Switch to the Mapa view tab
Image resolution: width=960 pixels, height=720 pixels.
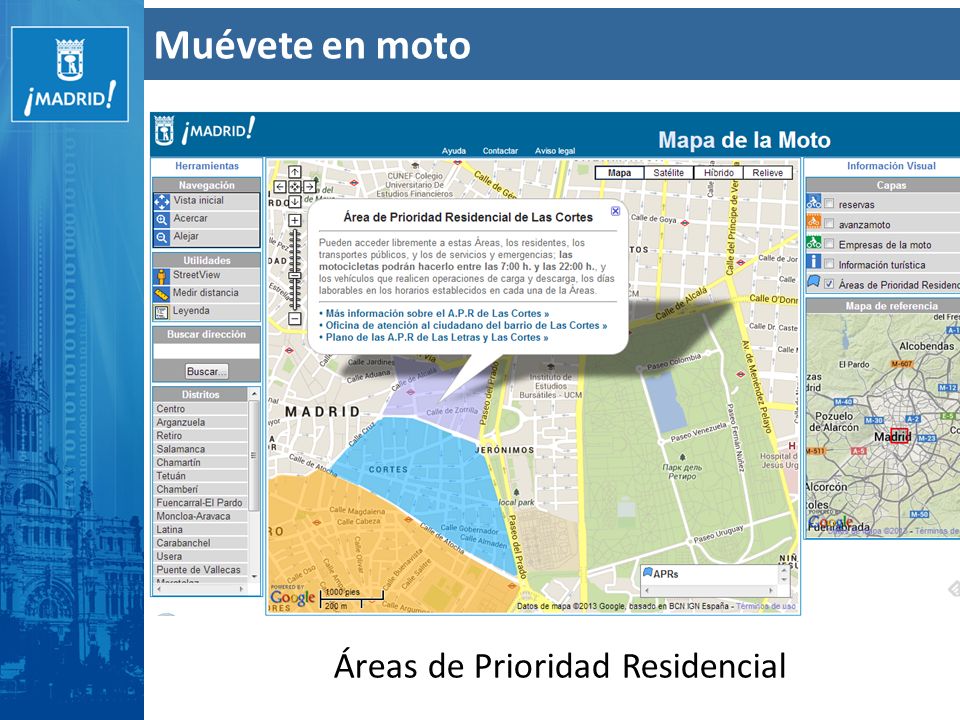pyautogui.click(x=620, y=173)
